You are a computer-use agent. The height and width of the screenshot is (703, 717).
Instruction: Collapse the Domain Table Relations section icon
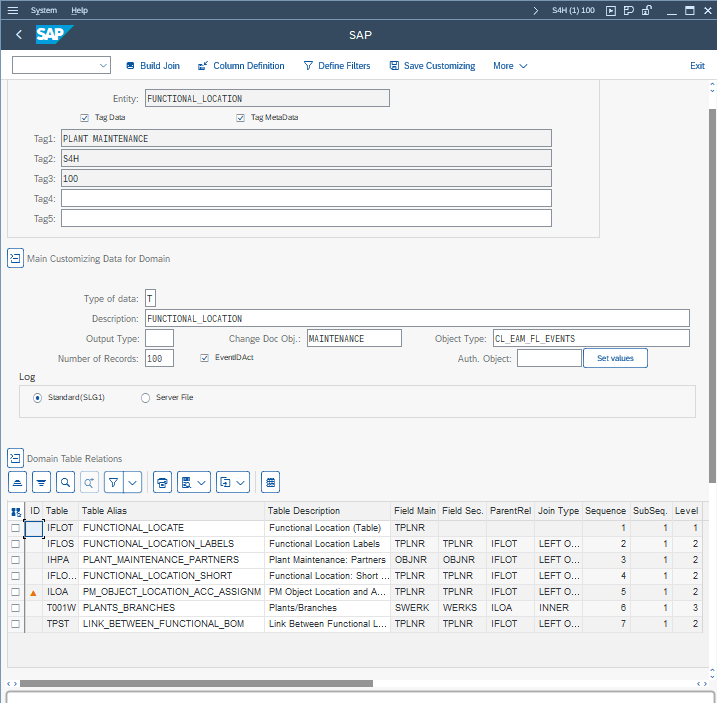click(x=15, y=458)
